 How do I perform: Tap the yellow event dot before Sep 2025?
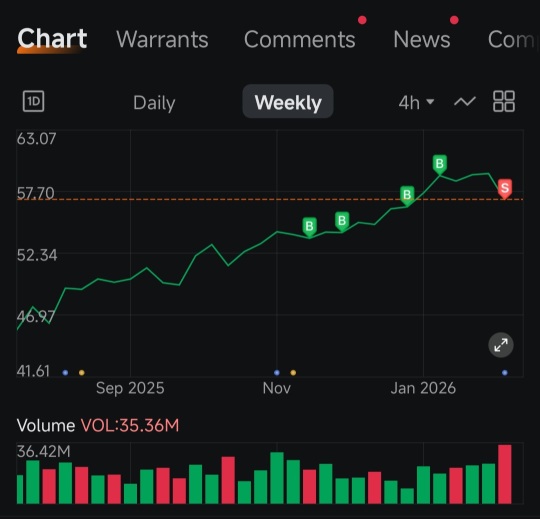click(82, 373)
